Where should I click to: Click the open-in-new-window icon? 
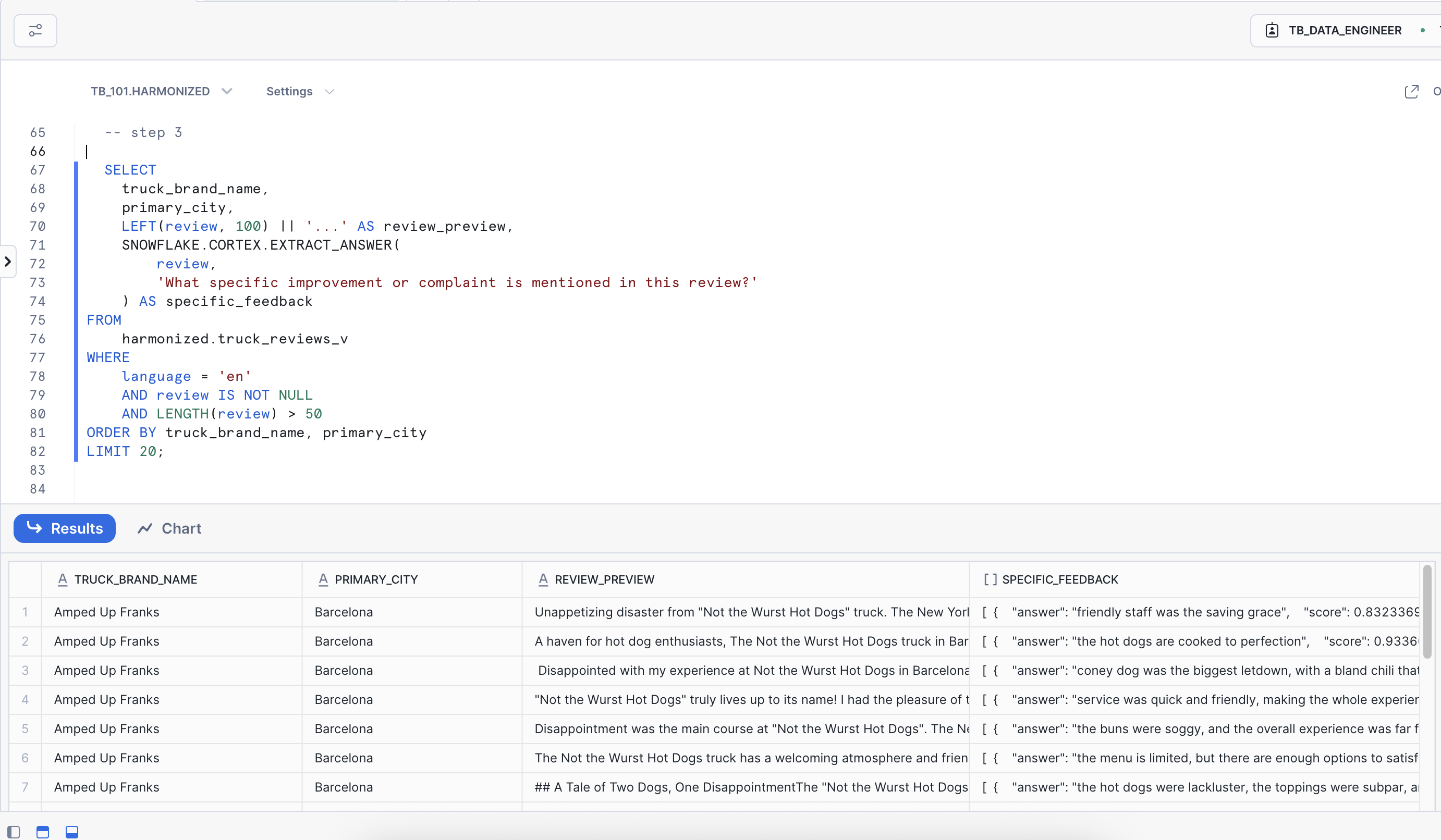click(x=1411, y=91)
